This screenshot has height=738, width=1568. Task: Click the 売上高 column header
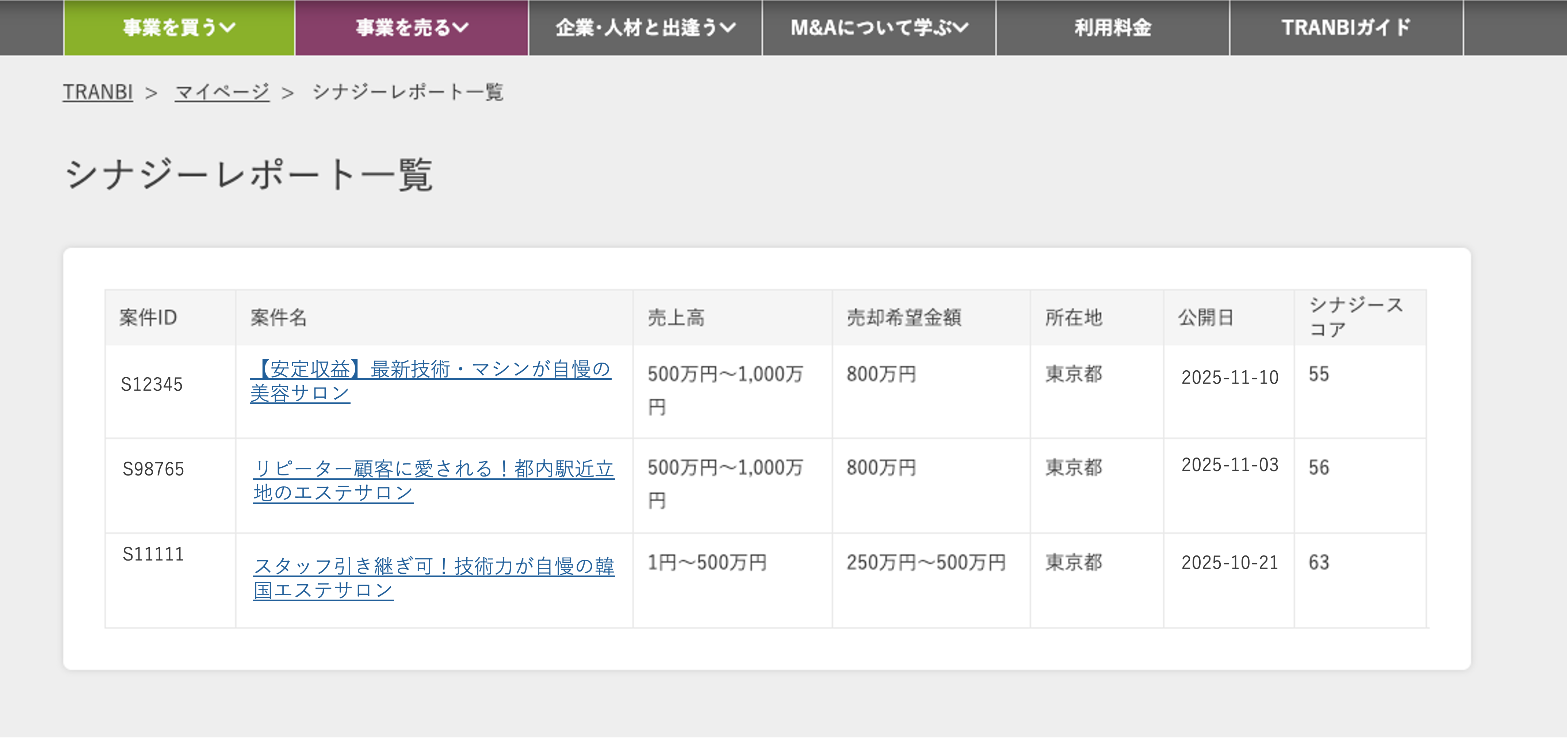point(676,317)
